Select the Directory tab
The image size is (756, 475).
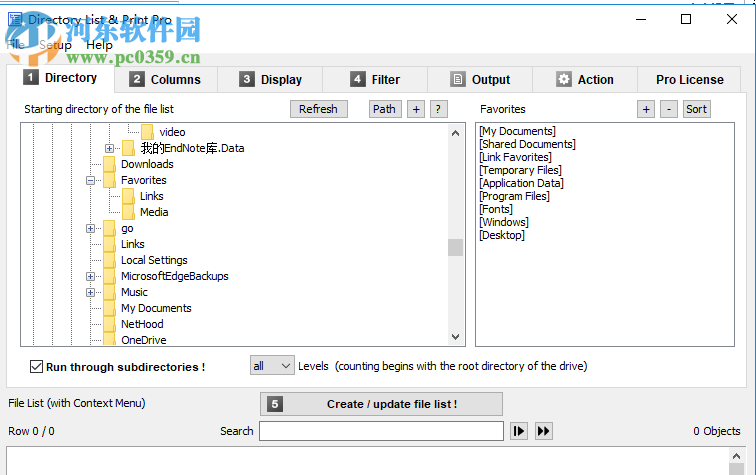click(x=61, y=78)
